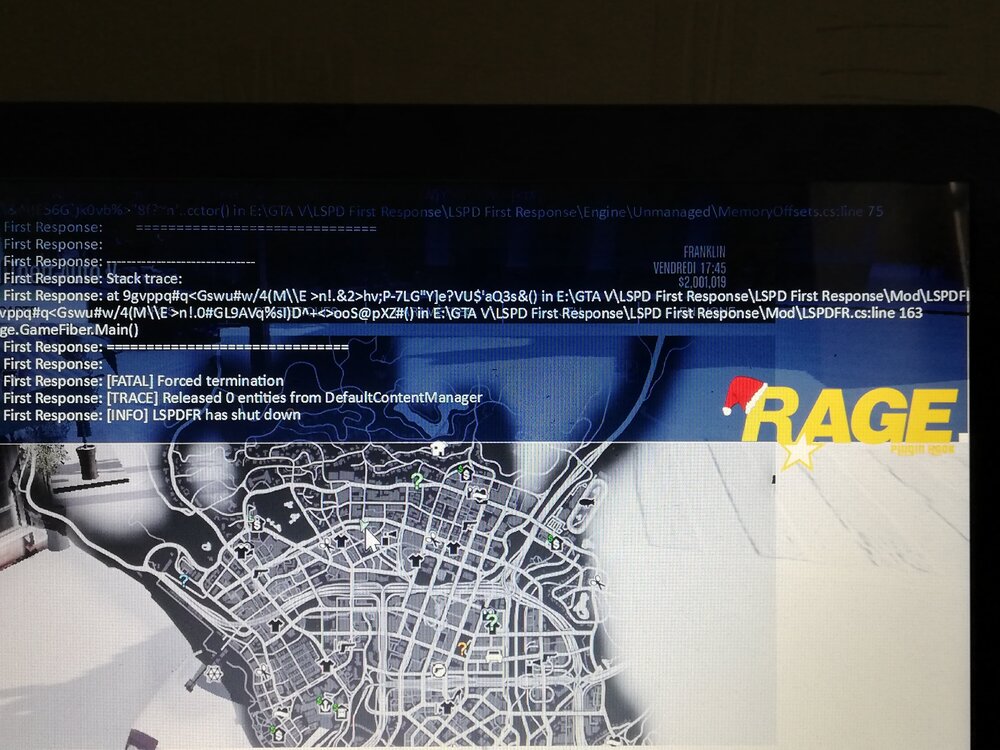1000x750 pixels.
Task: Select the white car icon beside orange question mark
Action: point(494,656)
